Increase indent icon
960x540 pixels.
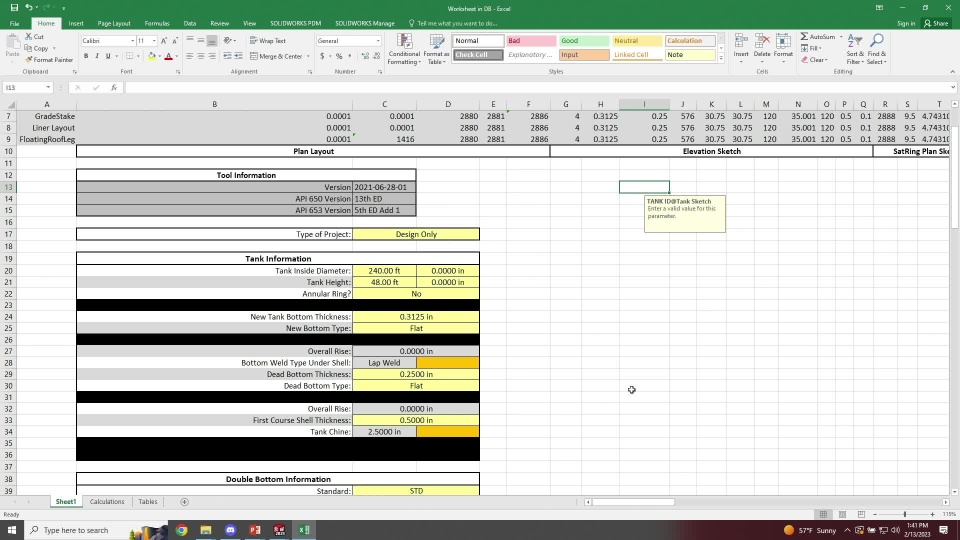(x=238, y=56)
